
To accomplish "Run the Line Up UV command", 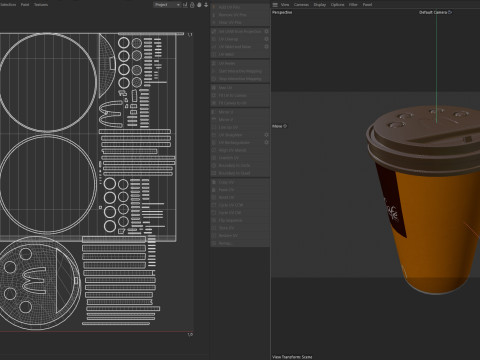I will coord(240,127).
